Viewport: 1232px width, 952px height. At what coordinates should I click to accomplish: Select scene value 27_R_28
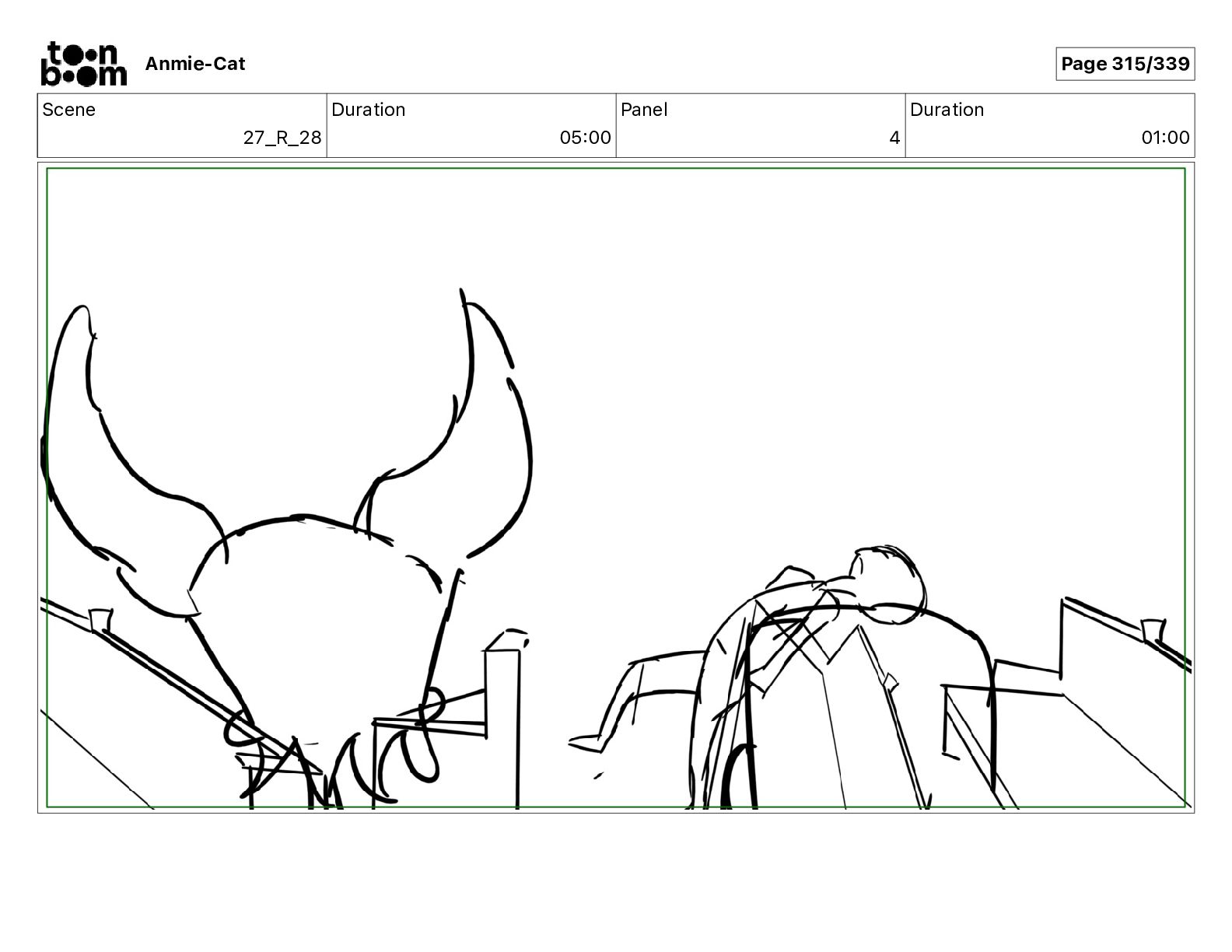coord(282,138)
